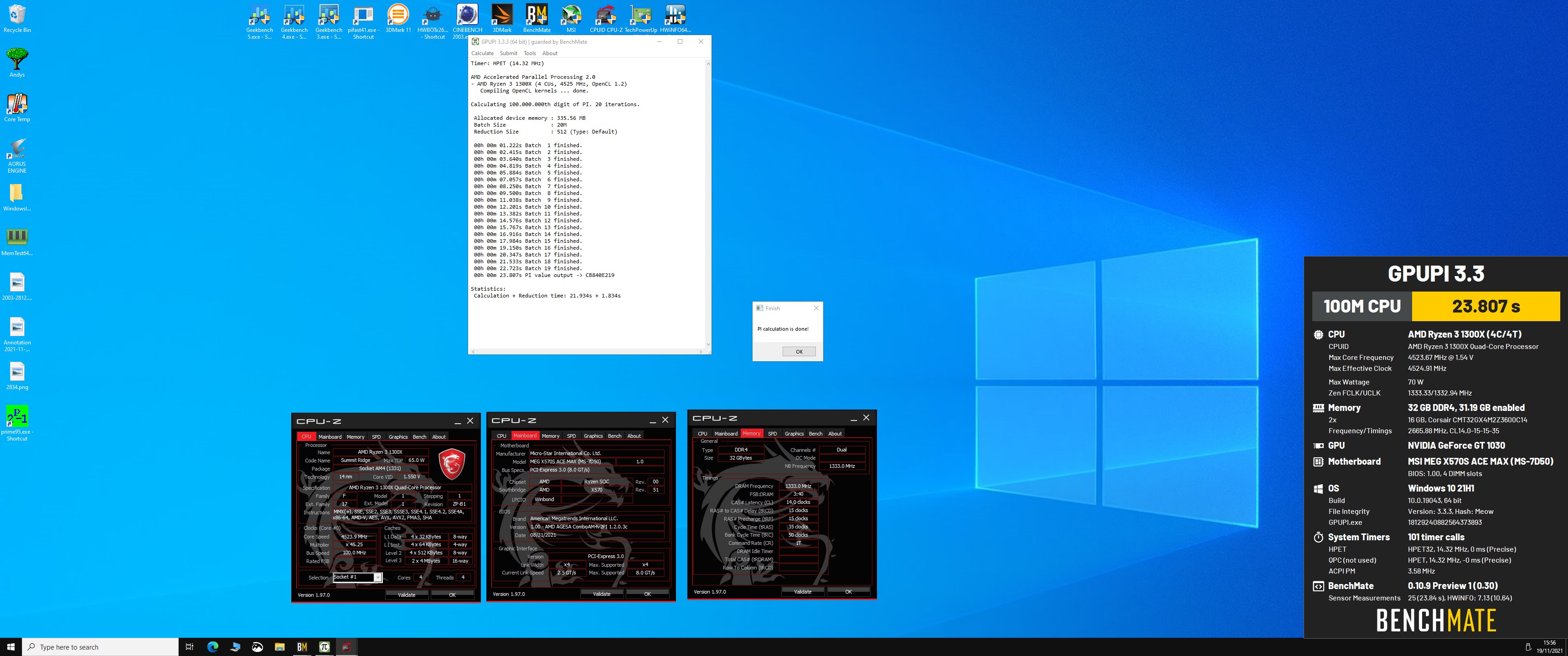Click the GPUPI vertical scrollbar
1568x656 pixels.
tap(707, 204)
